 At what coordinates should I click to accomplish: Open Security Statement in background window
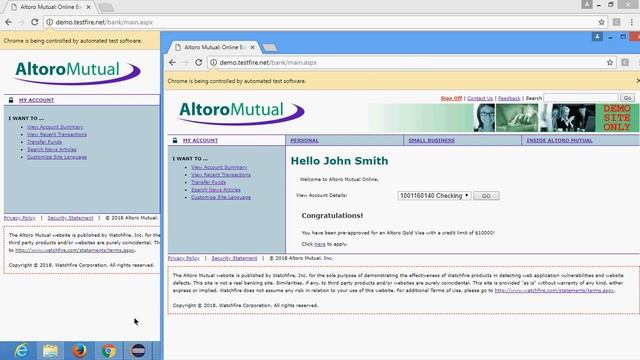click(70, 218)
